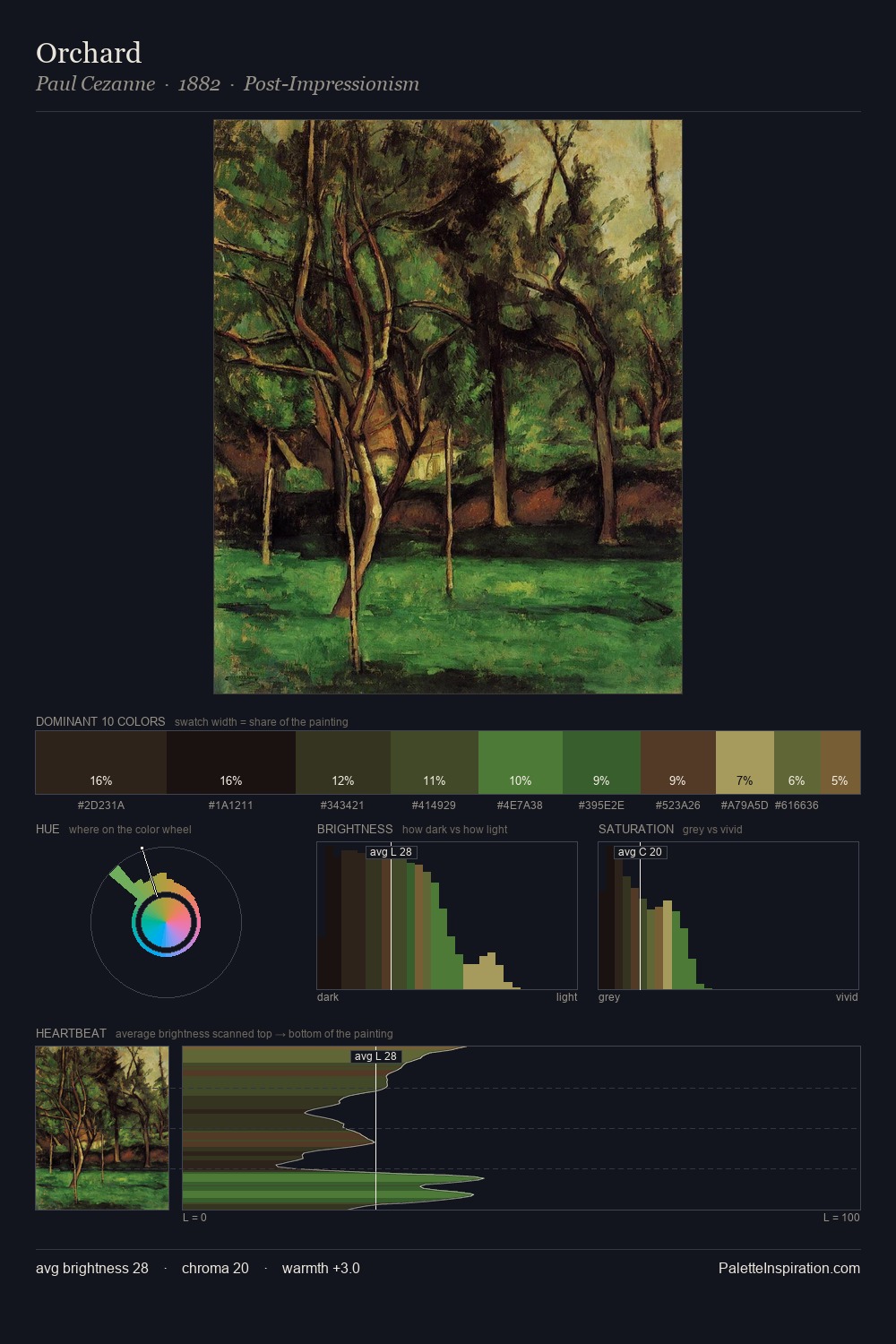Click the 'L = 100' axis label

coord(841,1218)
